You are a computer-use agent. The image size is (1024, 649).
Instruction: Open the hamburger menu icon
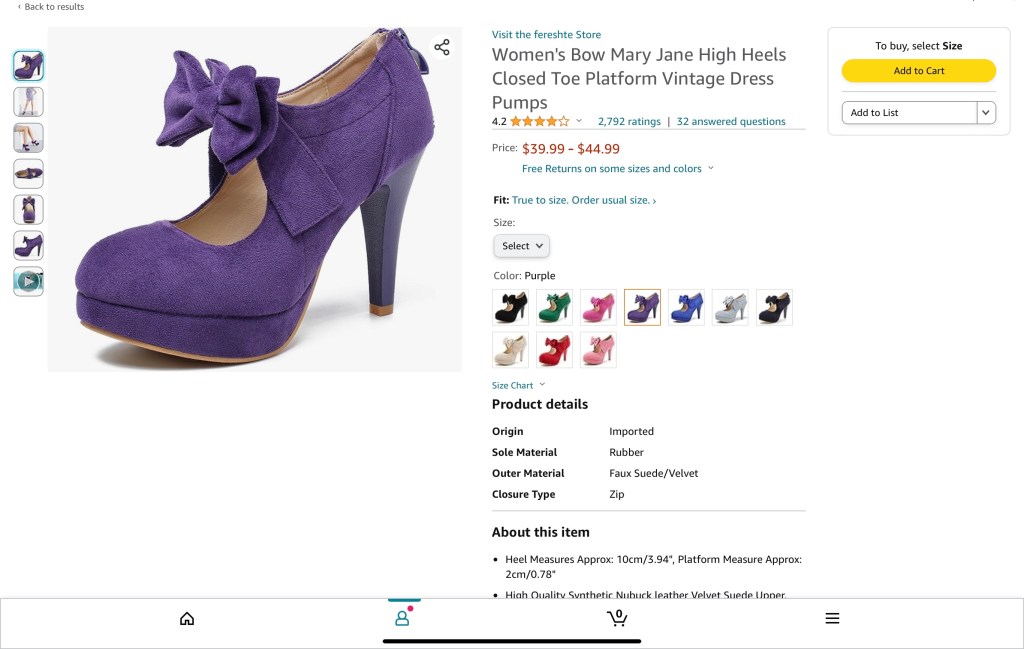832,619
